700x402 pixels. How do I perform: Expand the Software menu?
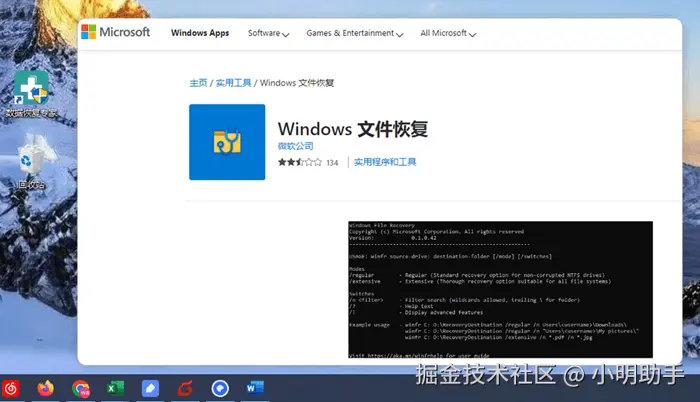click(x=268, y=34)
